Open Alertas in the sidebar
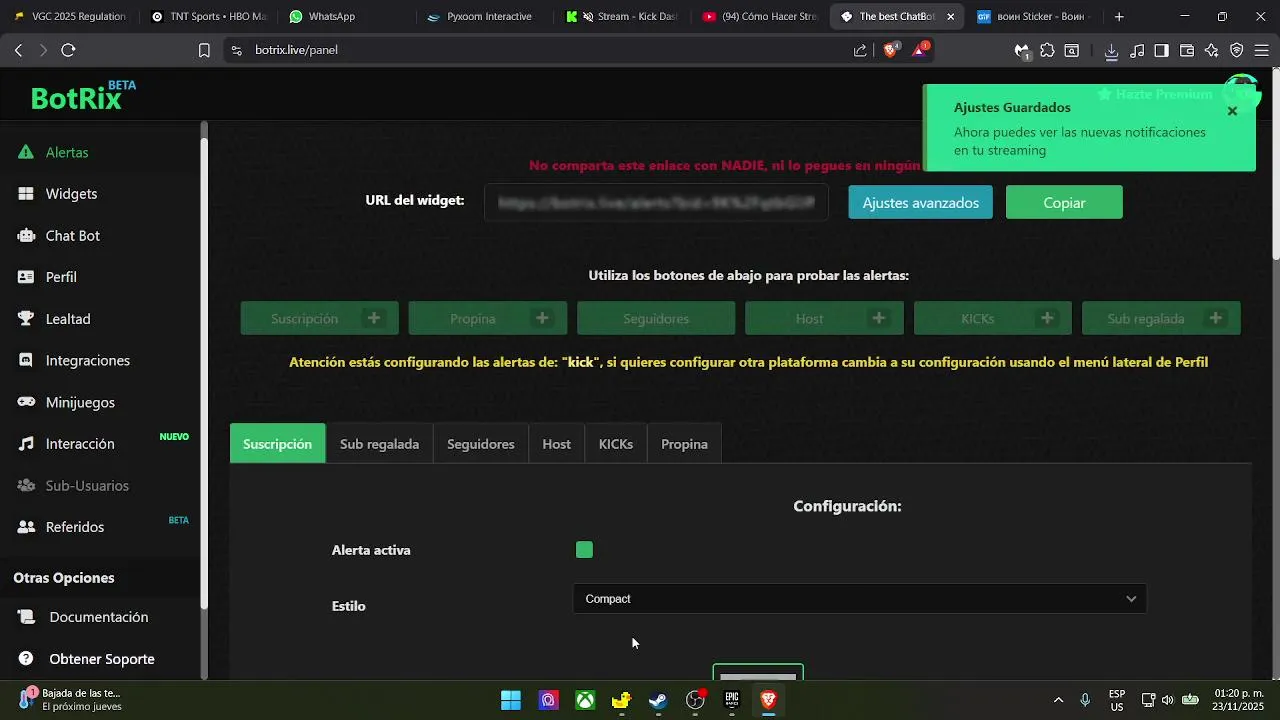 coord(67,152)
